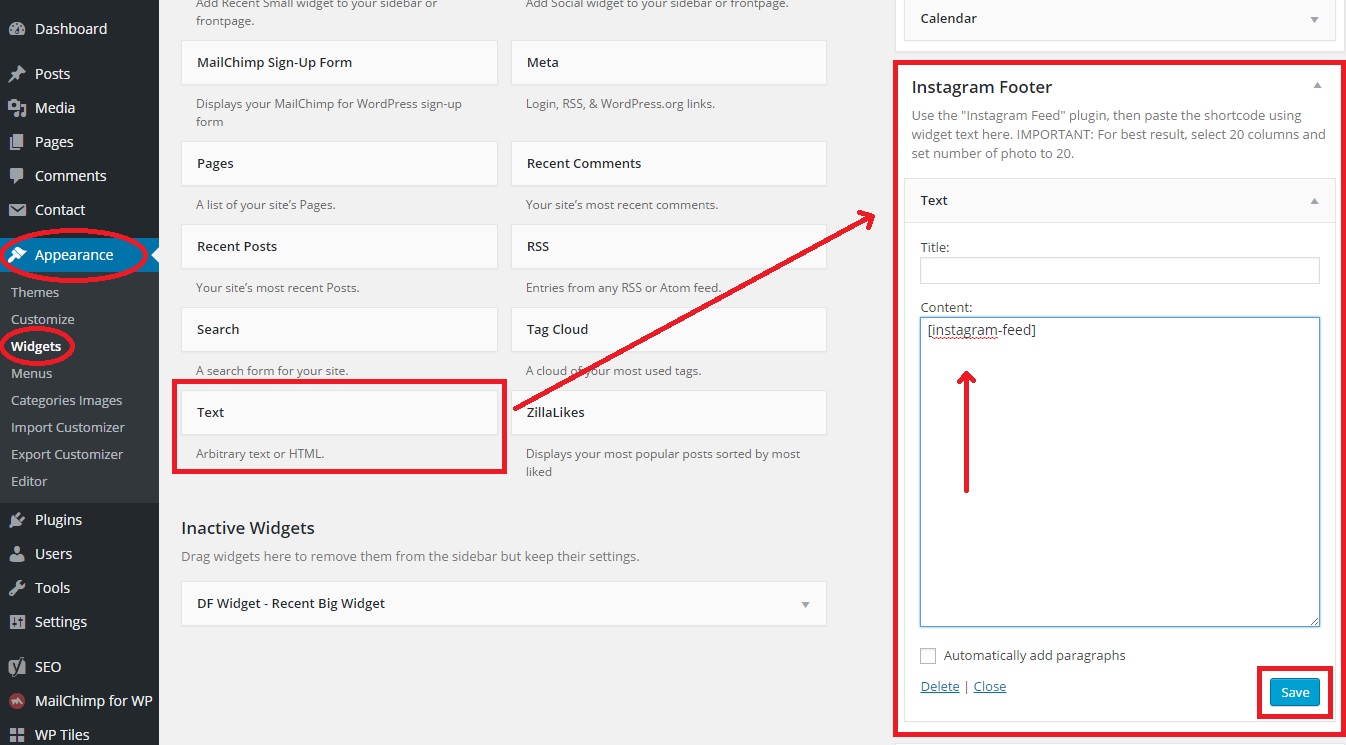
Task: Click the Dashboard gauge icon
Action: tap(17, 29)
